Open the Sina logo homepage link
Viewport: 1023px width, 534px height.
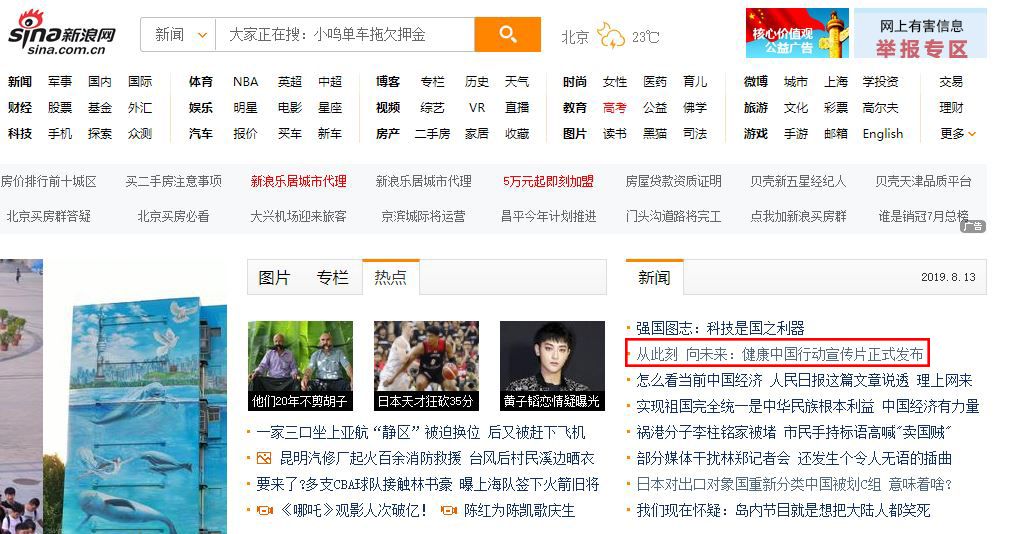tap(61, 32)
